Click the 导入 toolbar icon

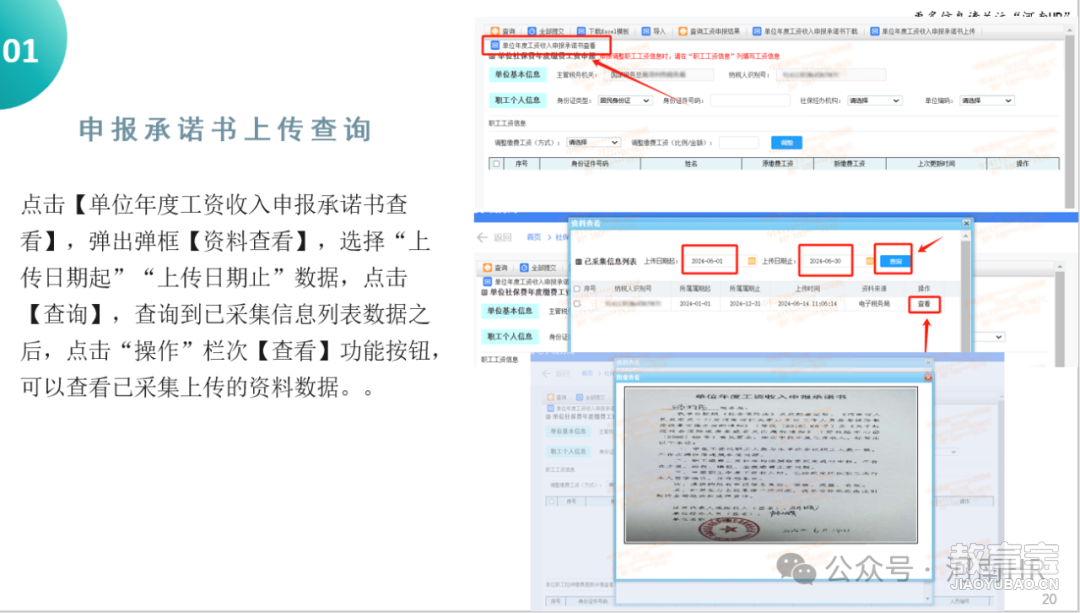click(x=646, y=32)
